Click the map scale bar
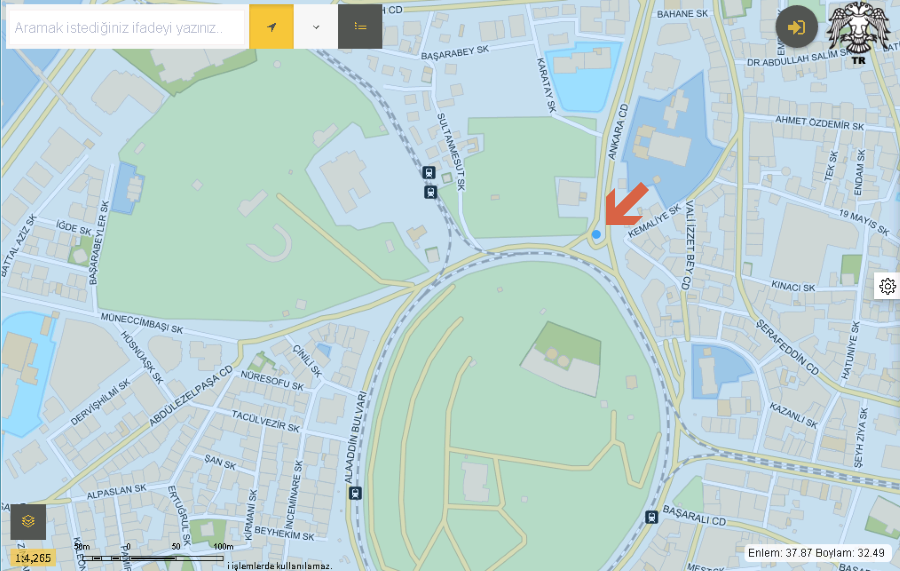 click(x=152, y=557)
